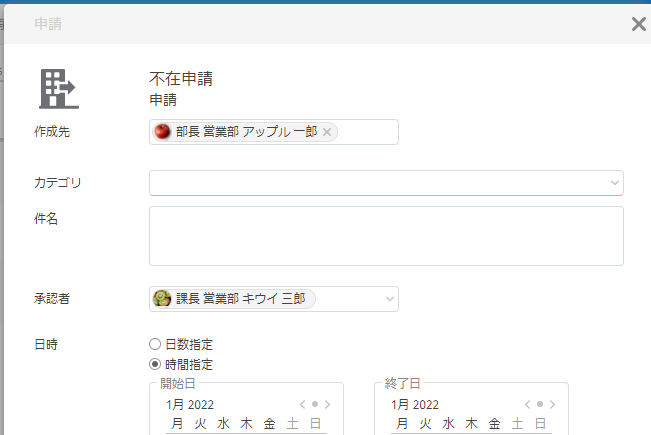This screenshot has height=435, width=651.
Task: Go to next month in 開始日 calendar
Action: [328, 404]
